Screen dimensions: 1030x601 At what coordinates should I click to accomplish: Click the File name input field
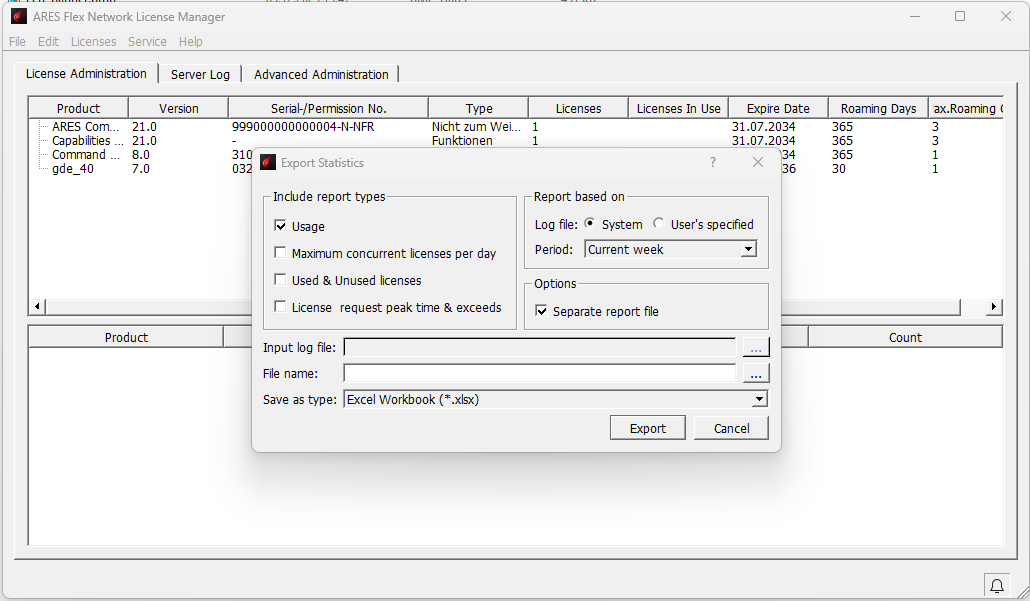pyautogui.click(x=539, y=373)
